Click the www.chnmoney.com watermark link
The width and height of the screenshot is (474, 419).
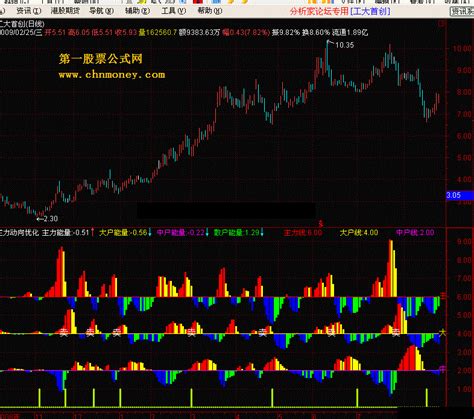(x=112, y=75)
